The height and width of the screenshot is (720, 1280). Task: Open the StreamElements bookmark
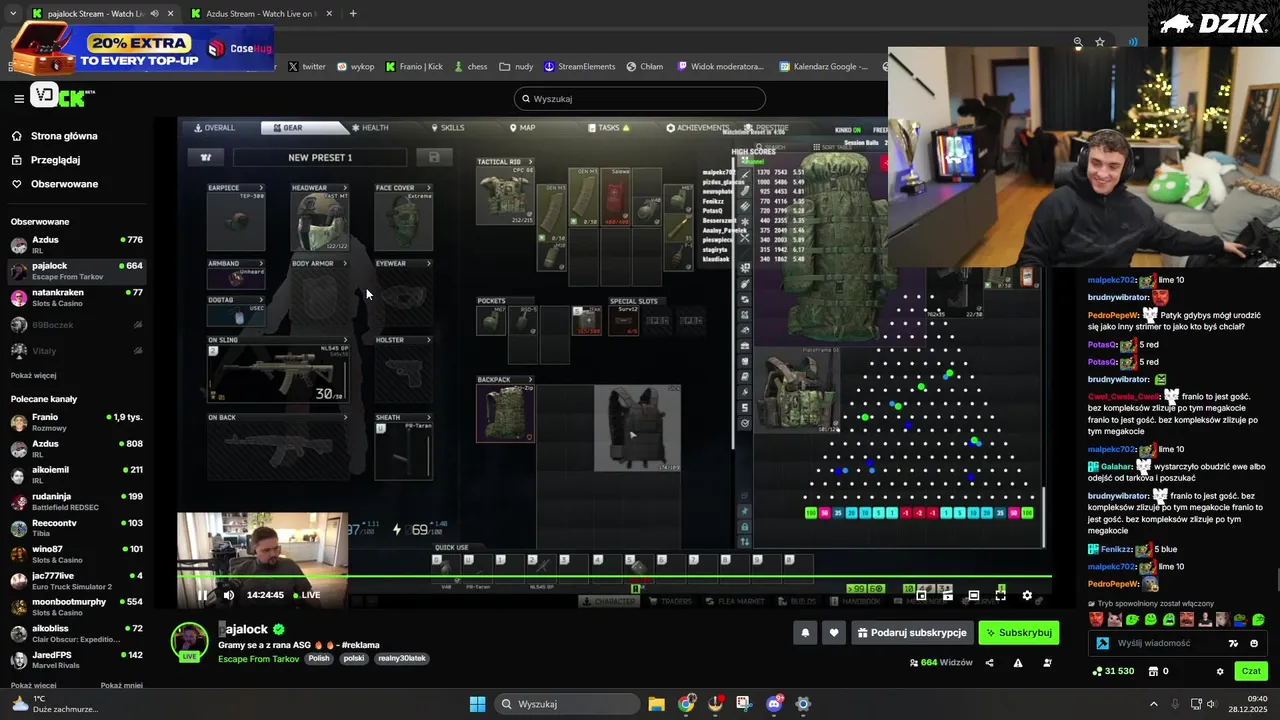pos(579,67)
